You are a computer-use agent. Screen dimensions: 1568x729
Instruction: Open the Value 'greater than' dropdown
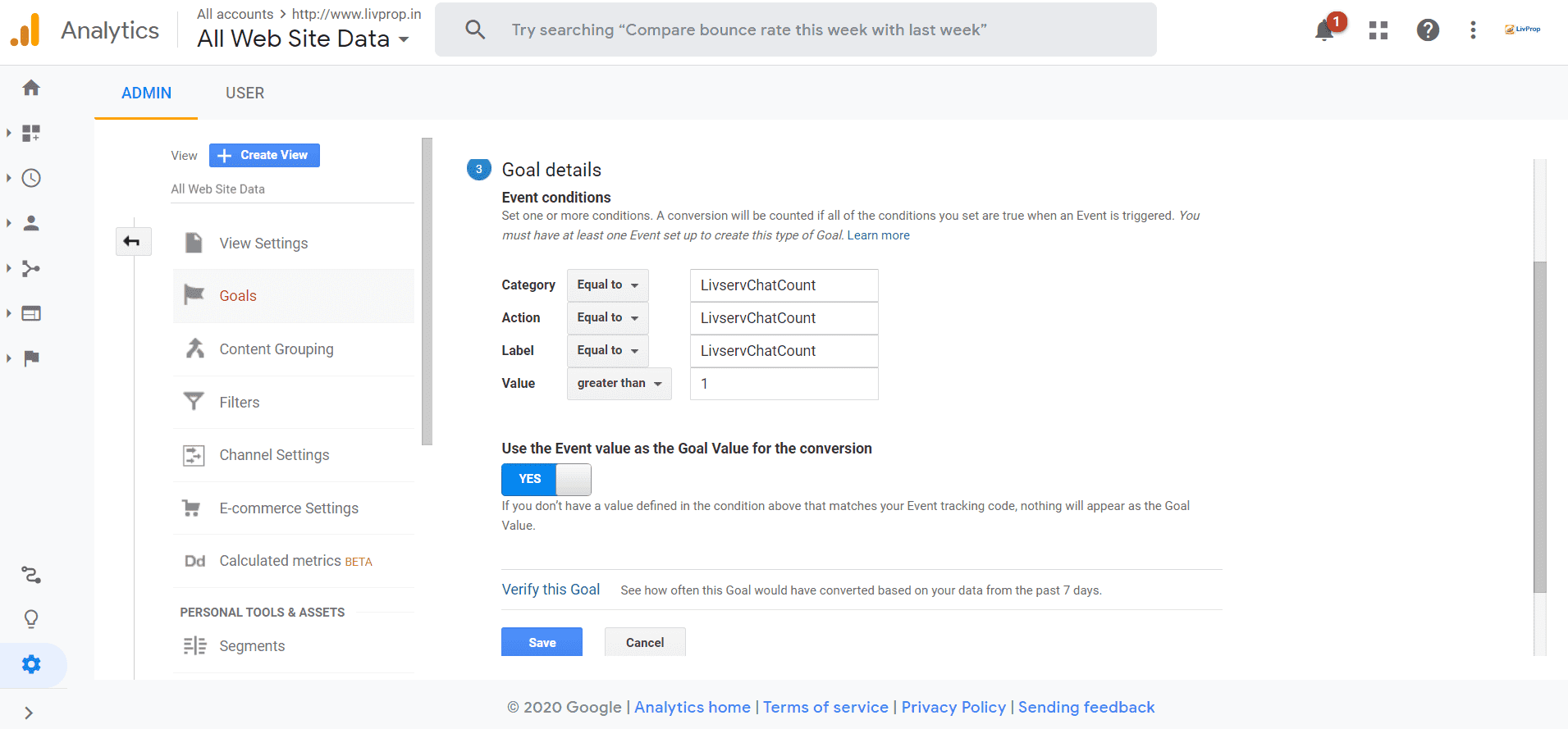coord(619,383)
